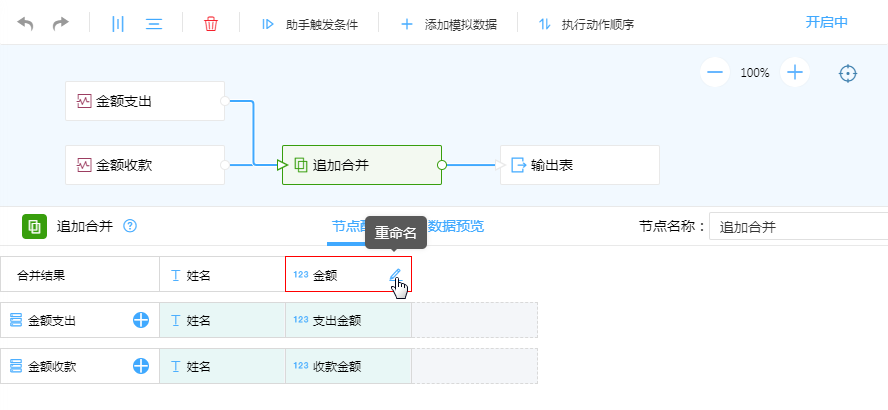
Task: Select the 输出表 node
Action: (x=579, y=165)
